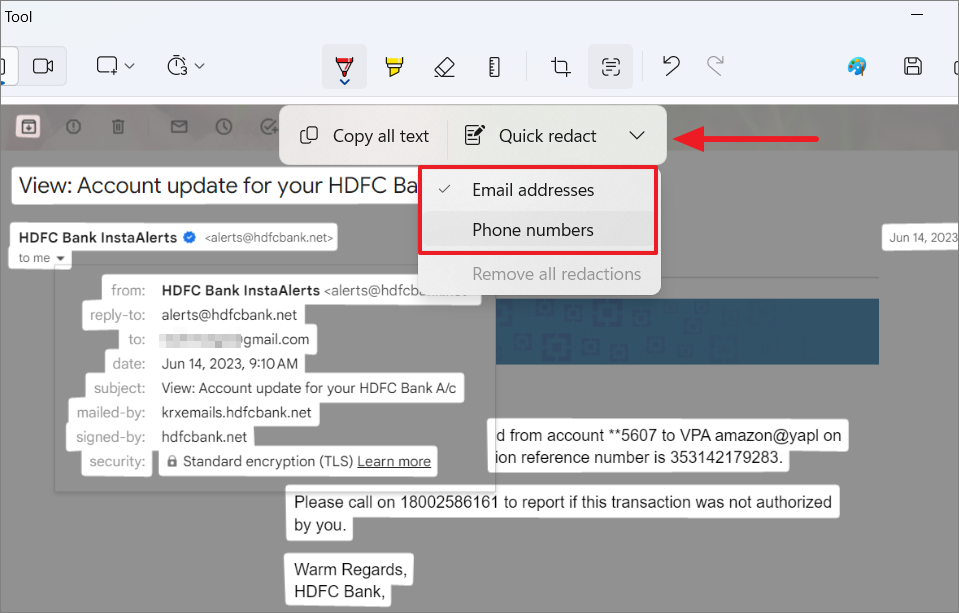Switch back to screenshot snip mode
The width and height of the screenshot is (959, 613).
pyautogui.click(x=8, y=66)
